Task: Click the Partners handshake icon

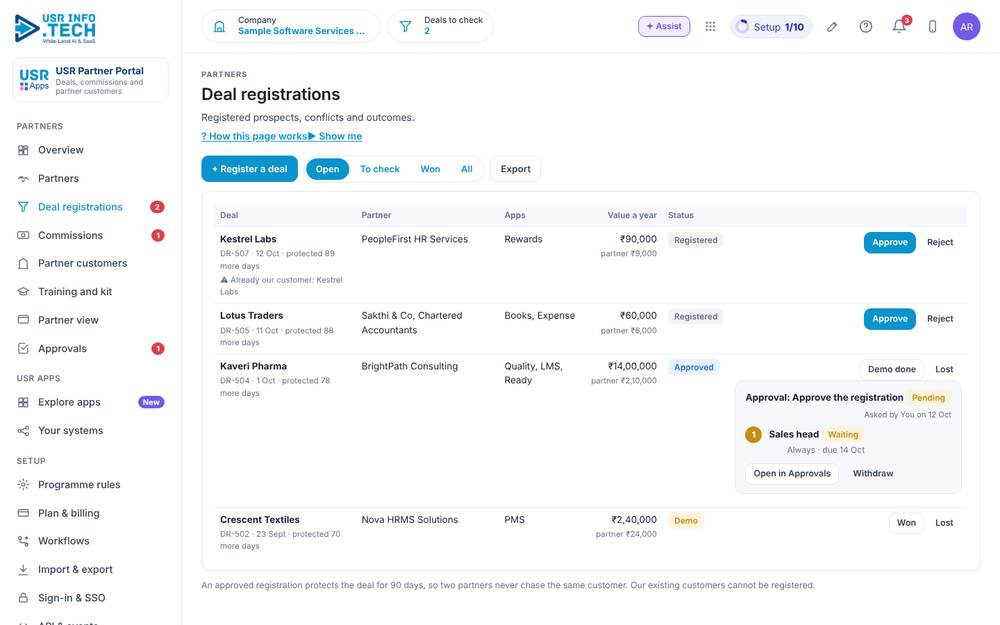Action: click(23, 179)
